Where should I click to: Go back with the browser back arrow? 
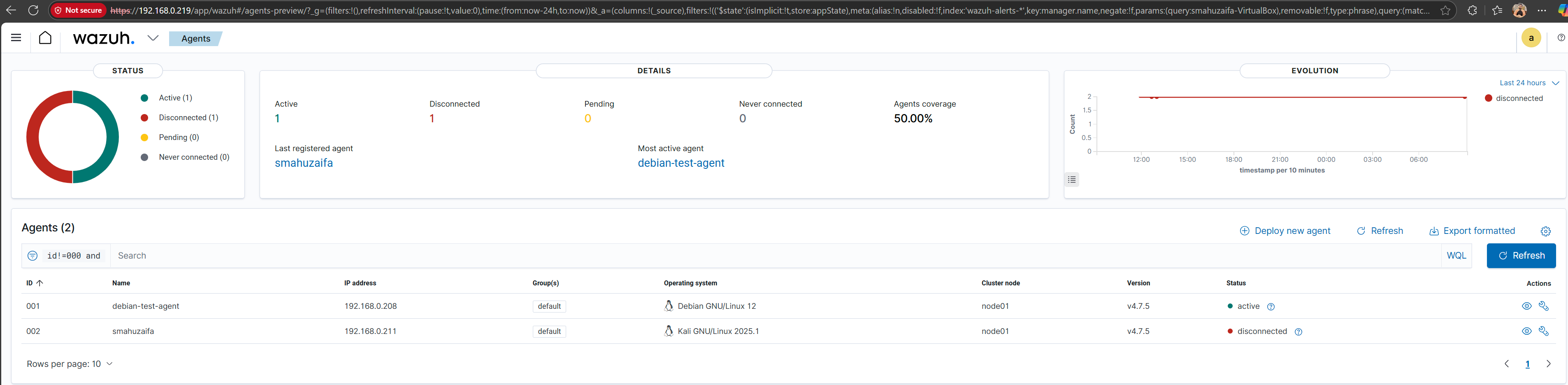[x=11, y=10]
